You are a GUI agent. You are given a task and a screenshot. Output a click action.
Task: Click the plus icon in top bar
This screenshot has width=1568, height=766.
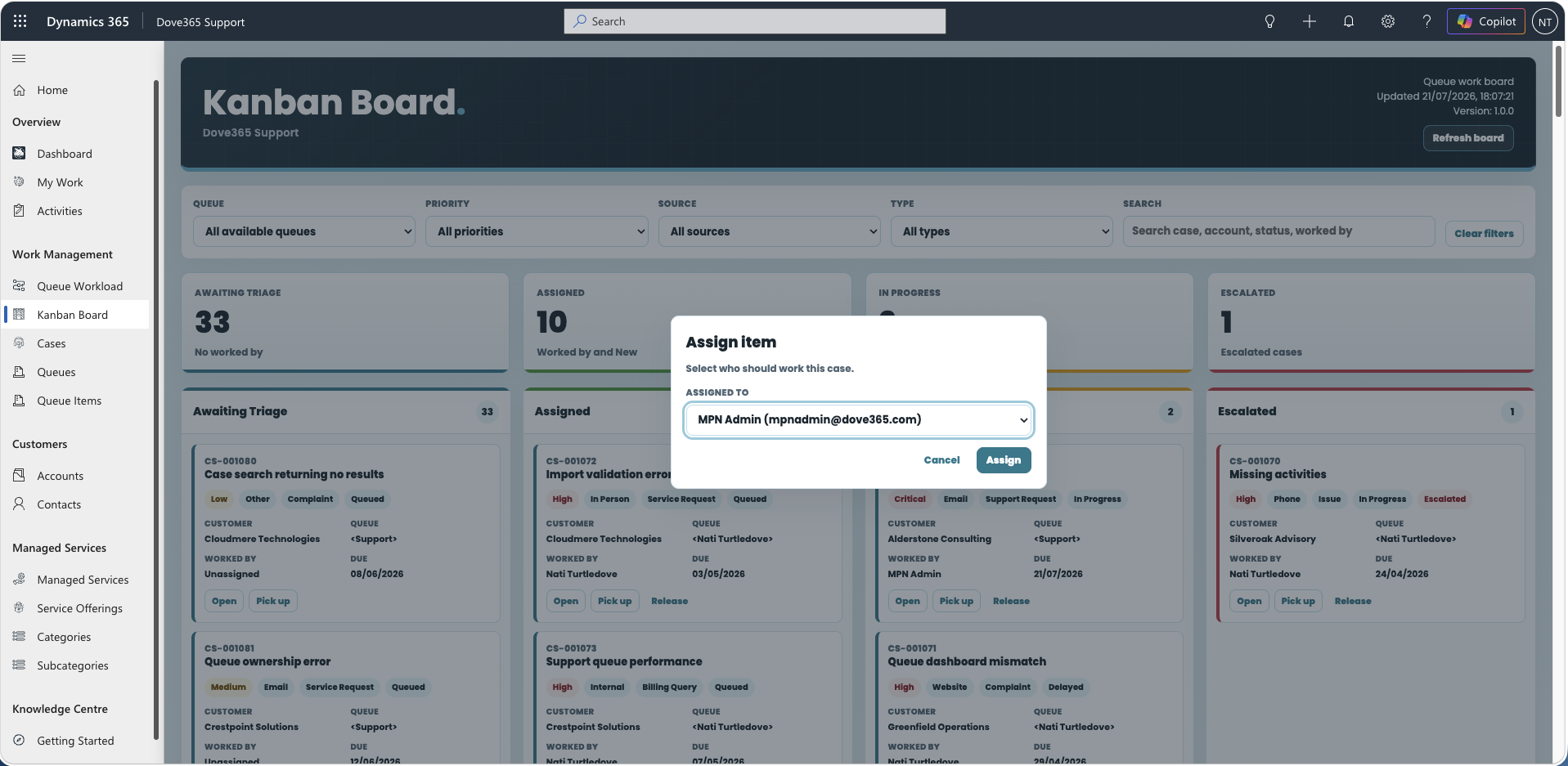[x=1309, y=21]
